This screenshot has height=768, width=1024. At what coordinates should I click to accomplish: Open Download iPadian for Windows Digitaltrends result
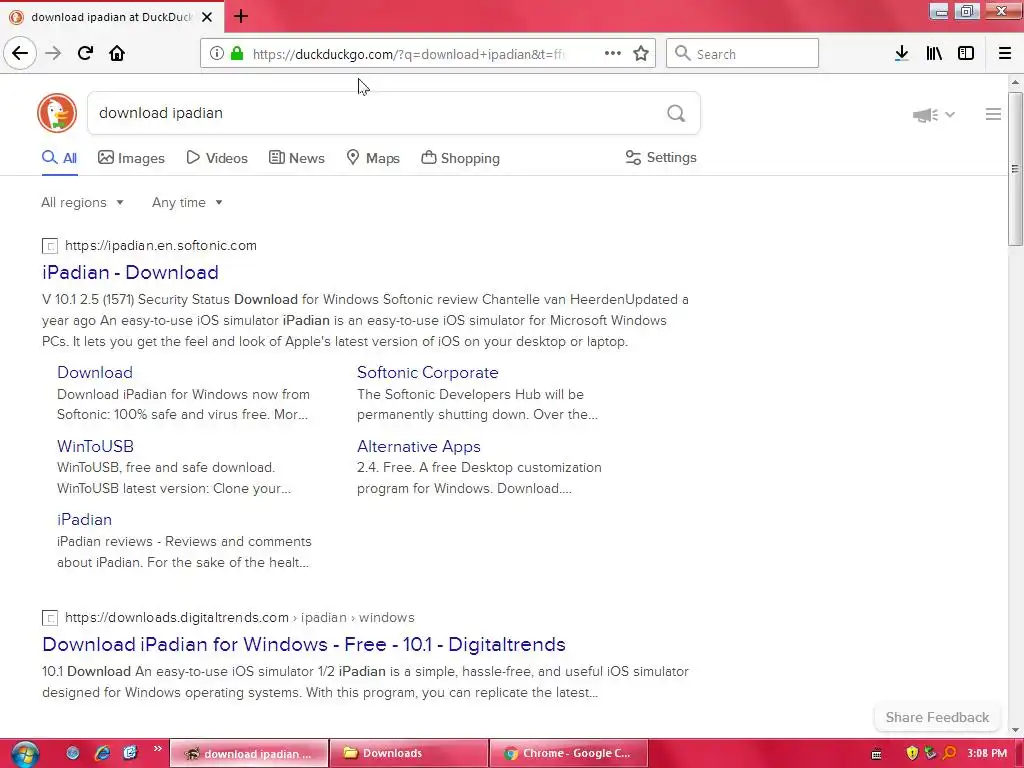pyautogui.click(x=304, y=644)
